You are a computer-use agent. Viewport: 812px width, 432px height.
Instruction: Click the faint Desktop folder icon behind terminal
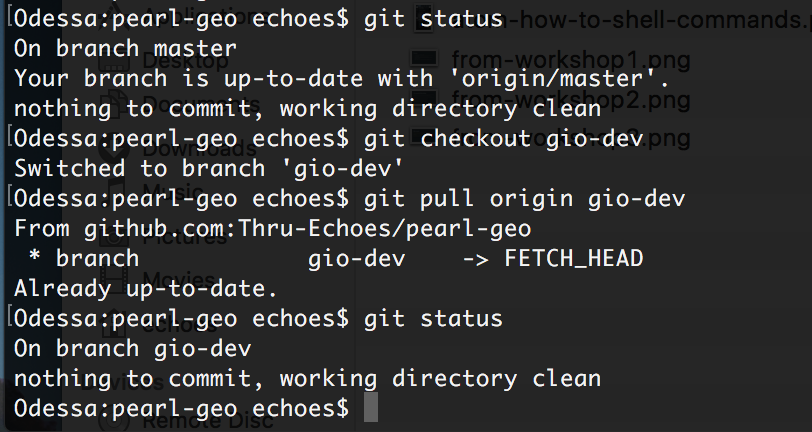[114, 61]
